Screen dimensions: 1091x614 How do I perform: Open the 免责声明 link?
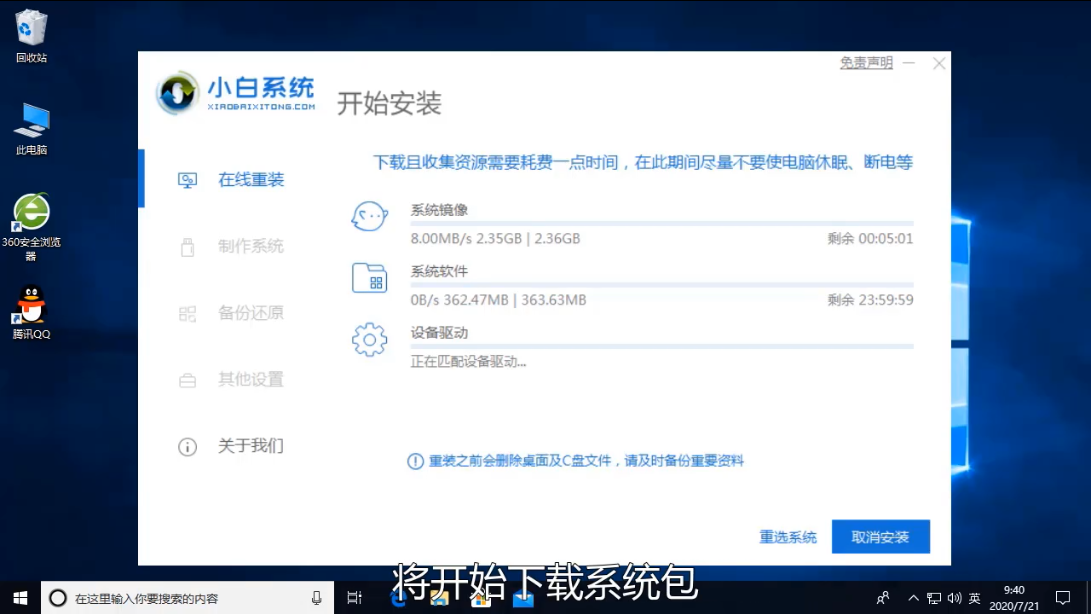tap(866, 63)
